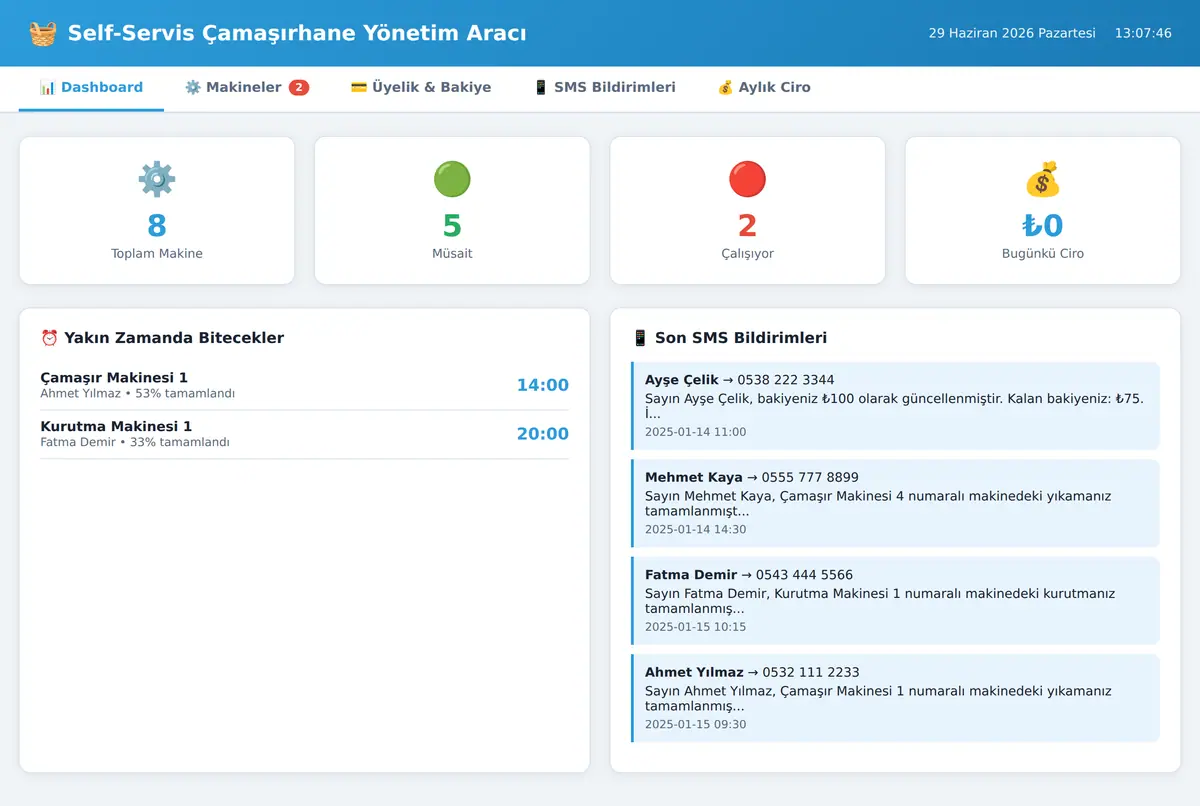Click the timestamp 2025-01-14 11:00
This screenshot has height=806, width=1200.
[x=695, y=432]
